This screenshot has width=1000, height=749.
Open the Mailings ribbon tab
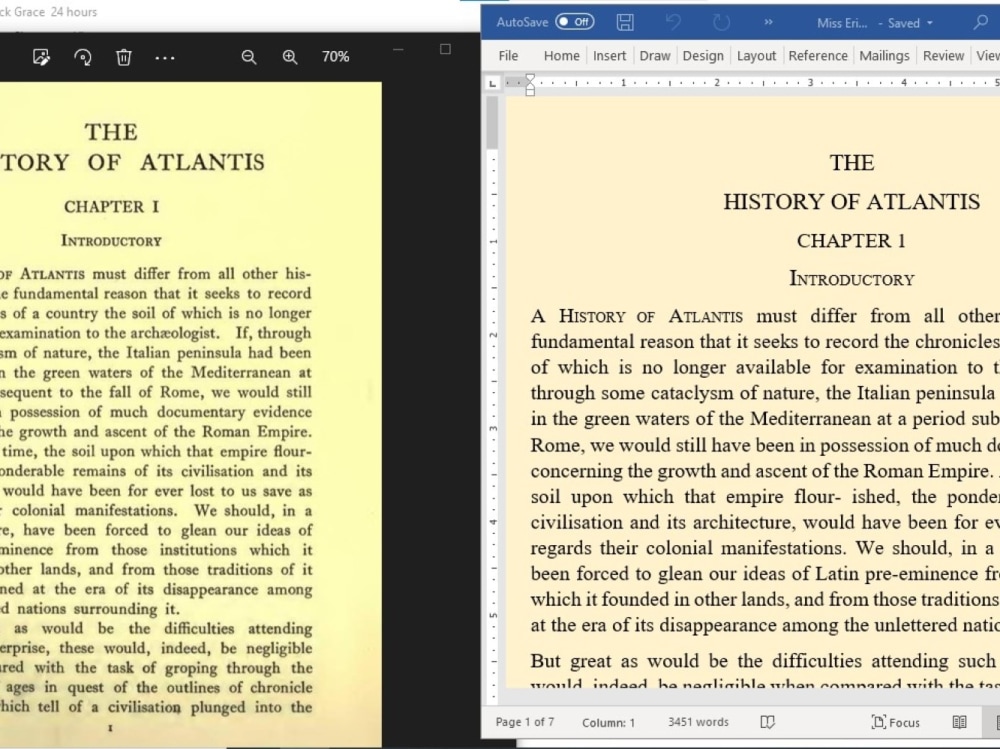click(884, 56)
